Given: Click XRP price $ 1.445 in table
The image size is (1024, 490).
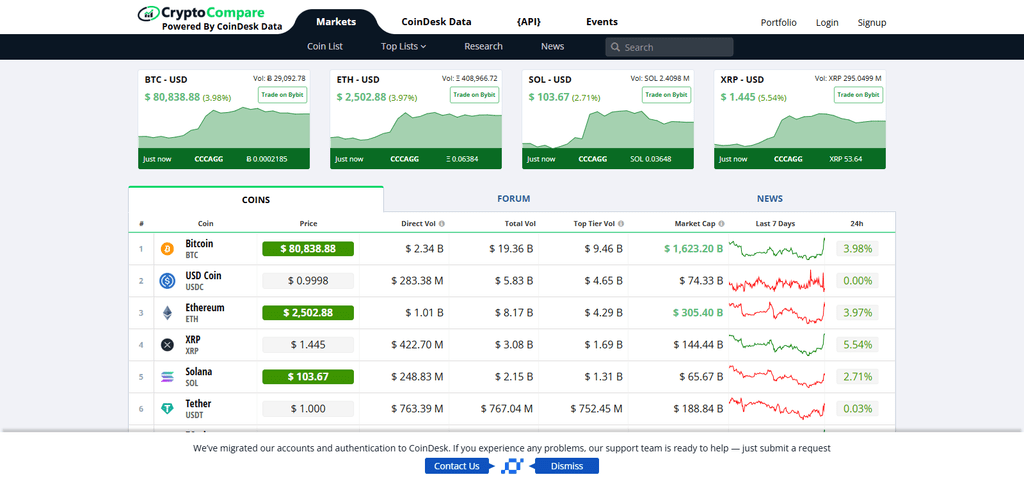Looking at the screenshot, I should click(x=308, y=345).
